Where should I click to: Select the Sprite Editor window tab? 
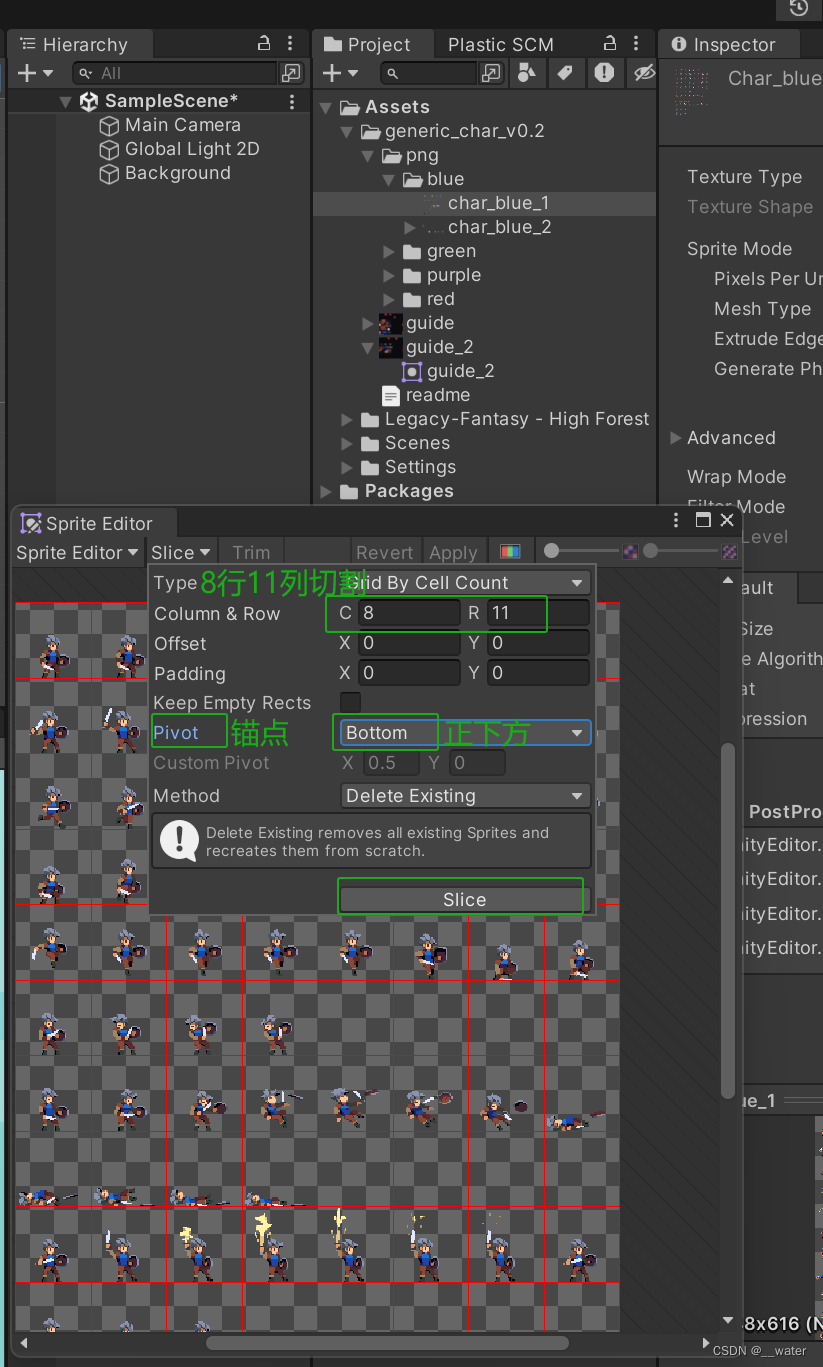coord(96,524)
